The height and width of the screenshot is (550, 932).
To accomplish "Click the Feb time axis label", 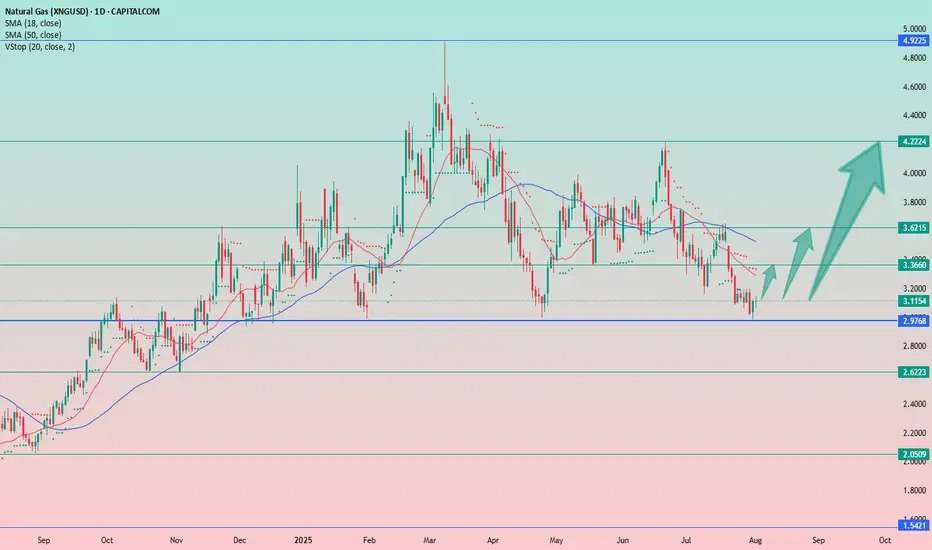I will click(369, 540).
